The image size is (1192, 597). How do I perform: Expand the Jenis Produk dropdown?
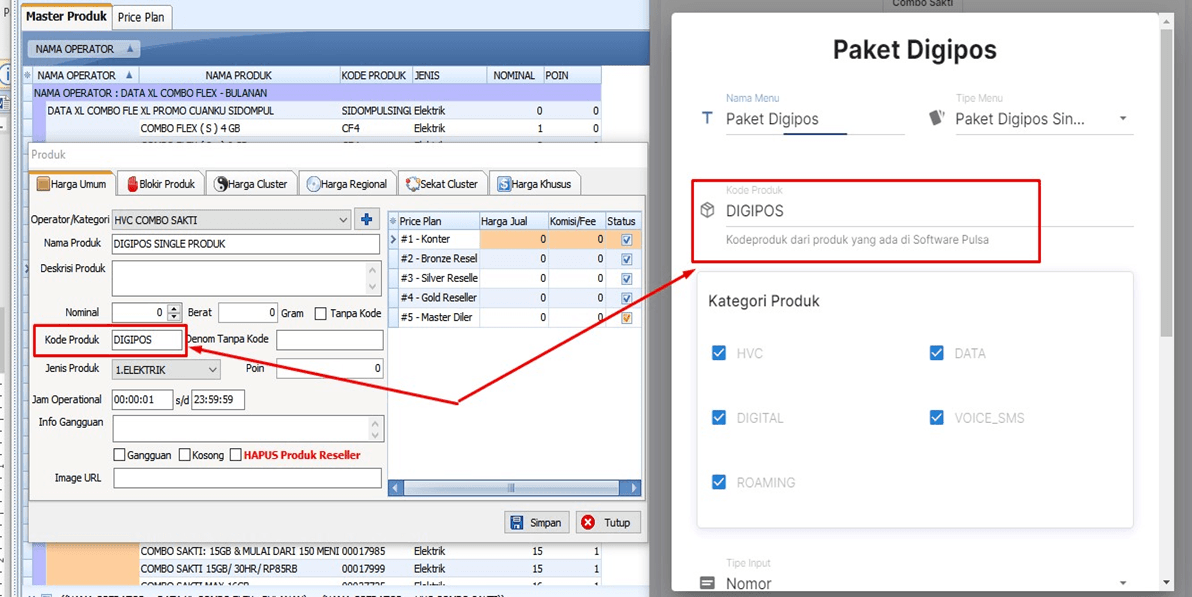coord(213,370)
